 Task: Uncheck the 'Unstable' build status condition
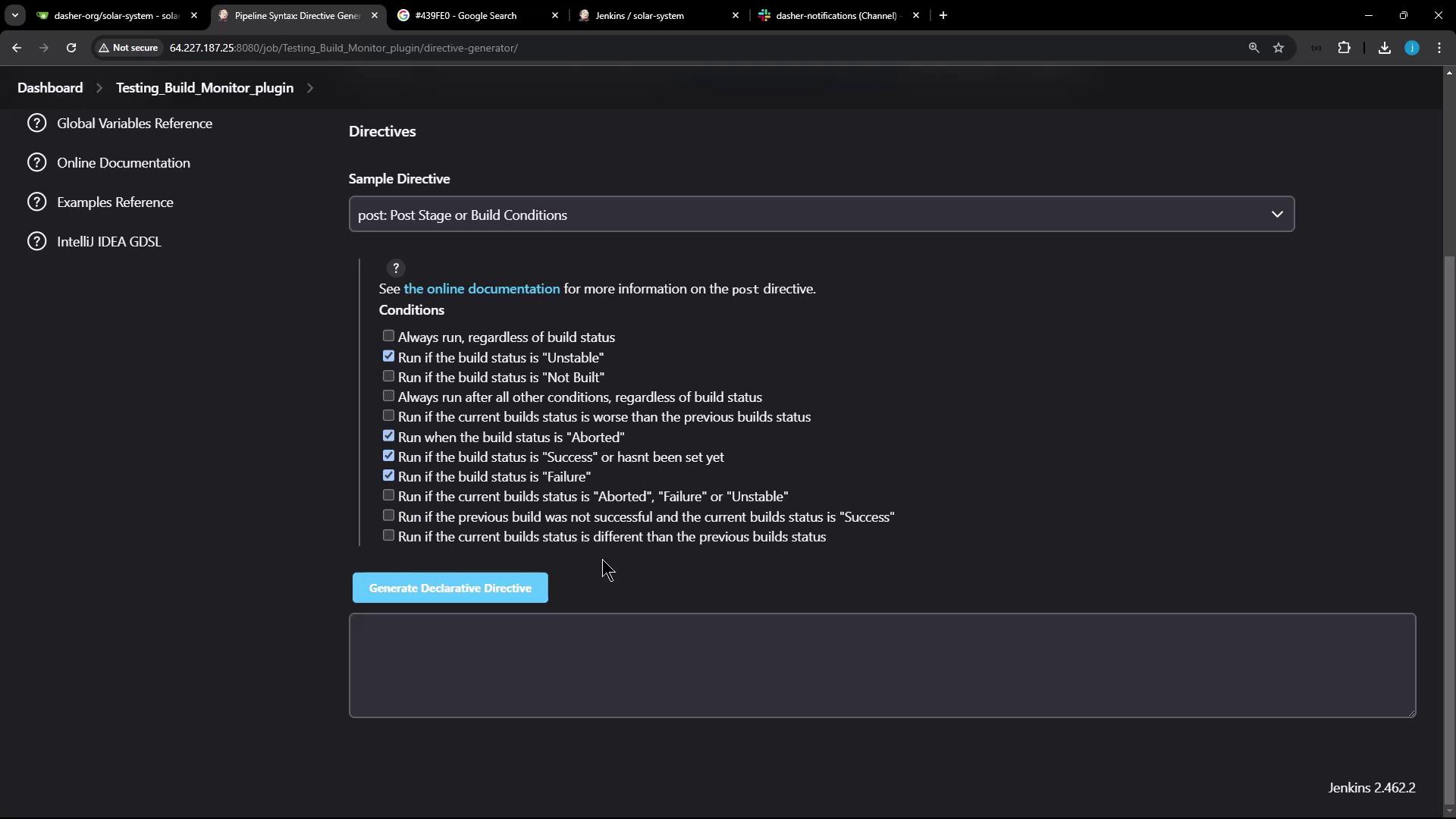[388, 356]
